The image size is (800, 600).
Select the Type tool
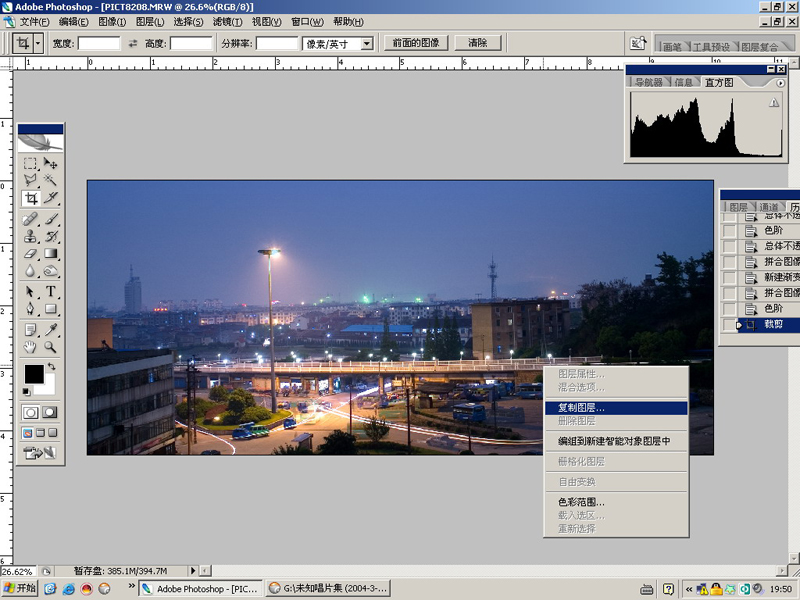pyautogui.click(x=50, y=291)
